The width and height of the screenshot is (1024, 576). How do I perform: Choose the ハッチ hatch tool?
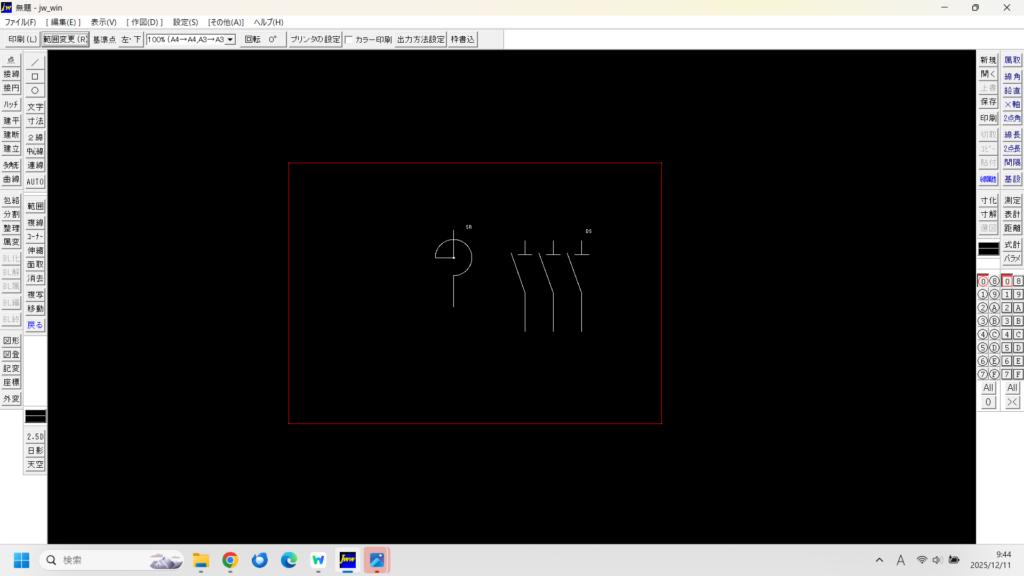click(x=11, y=105)
